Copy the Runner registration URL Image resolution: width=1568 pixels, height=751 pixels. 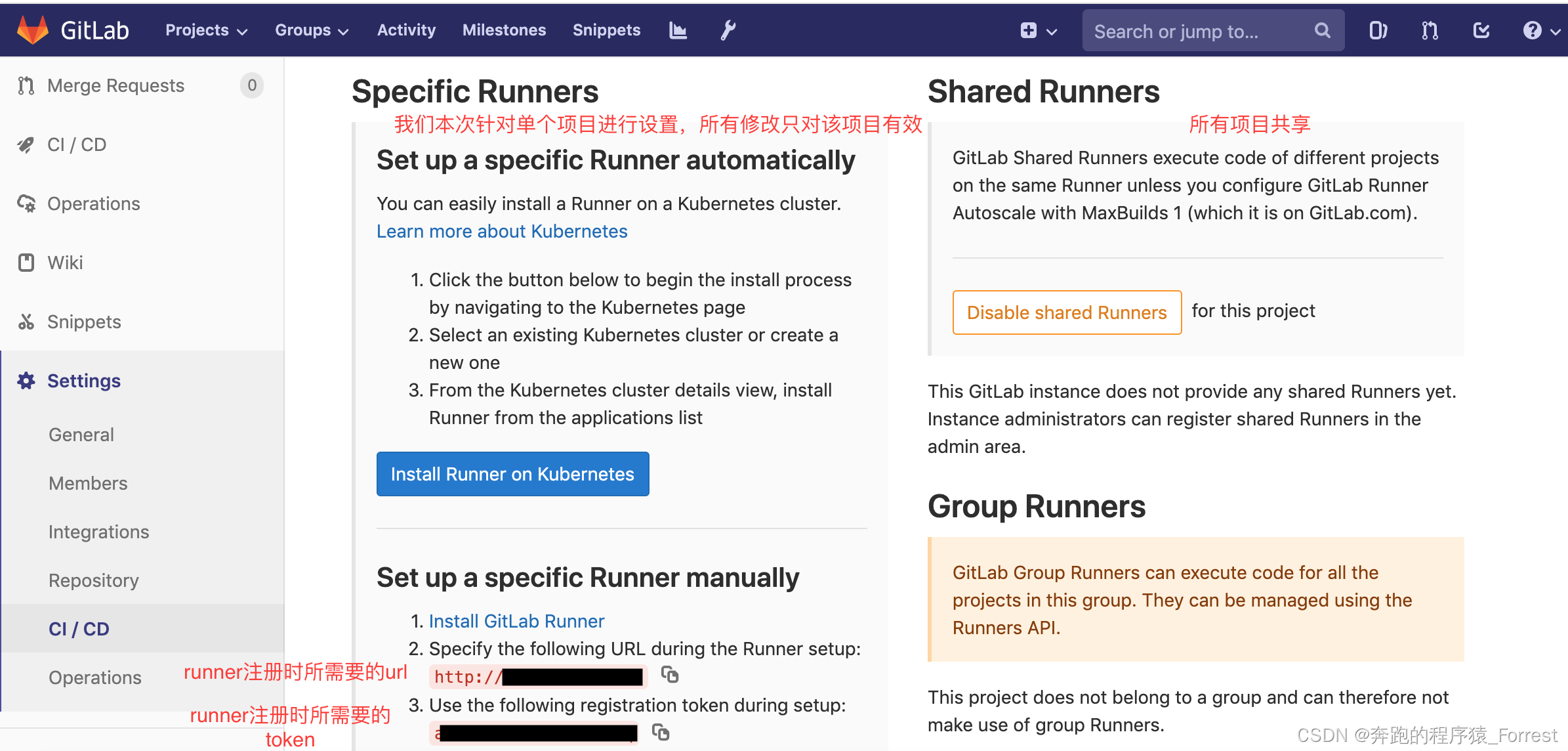(x=671, y=675)
